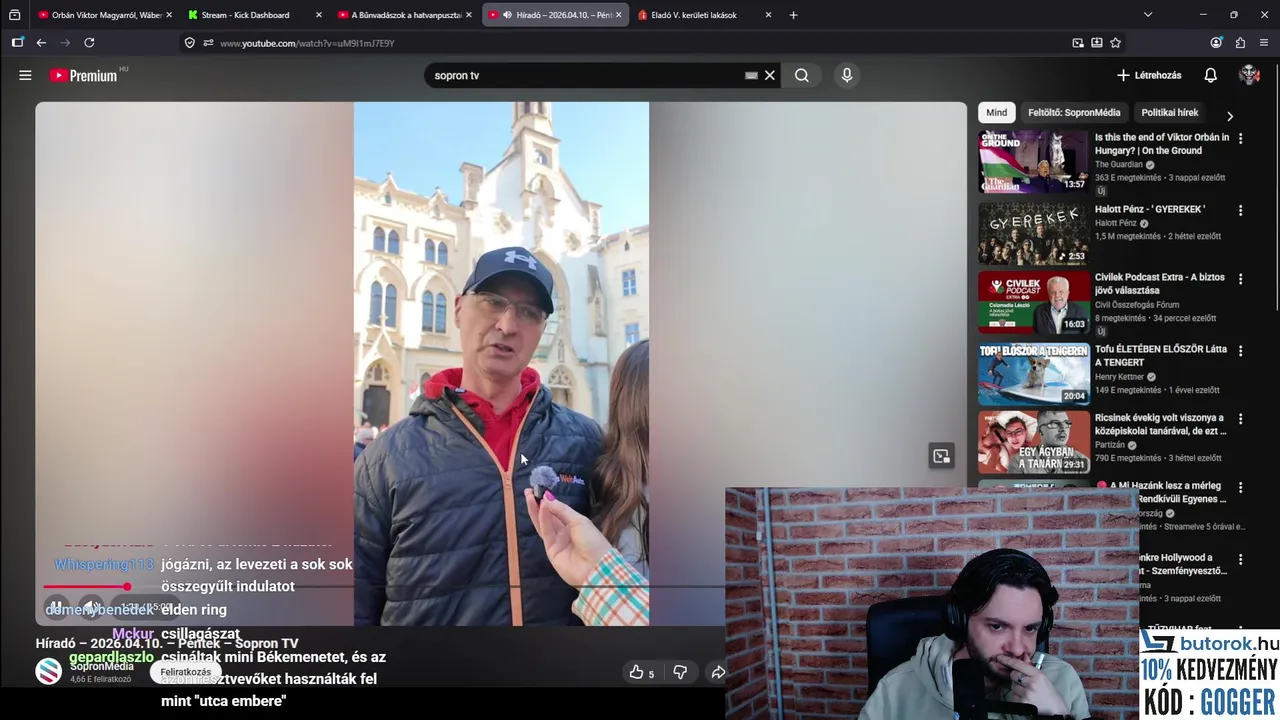This screenshot has height=720, width=1280.
Task: Open the browser extensions puzzle icon
Action: pos(1240,43)
